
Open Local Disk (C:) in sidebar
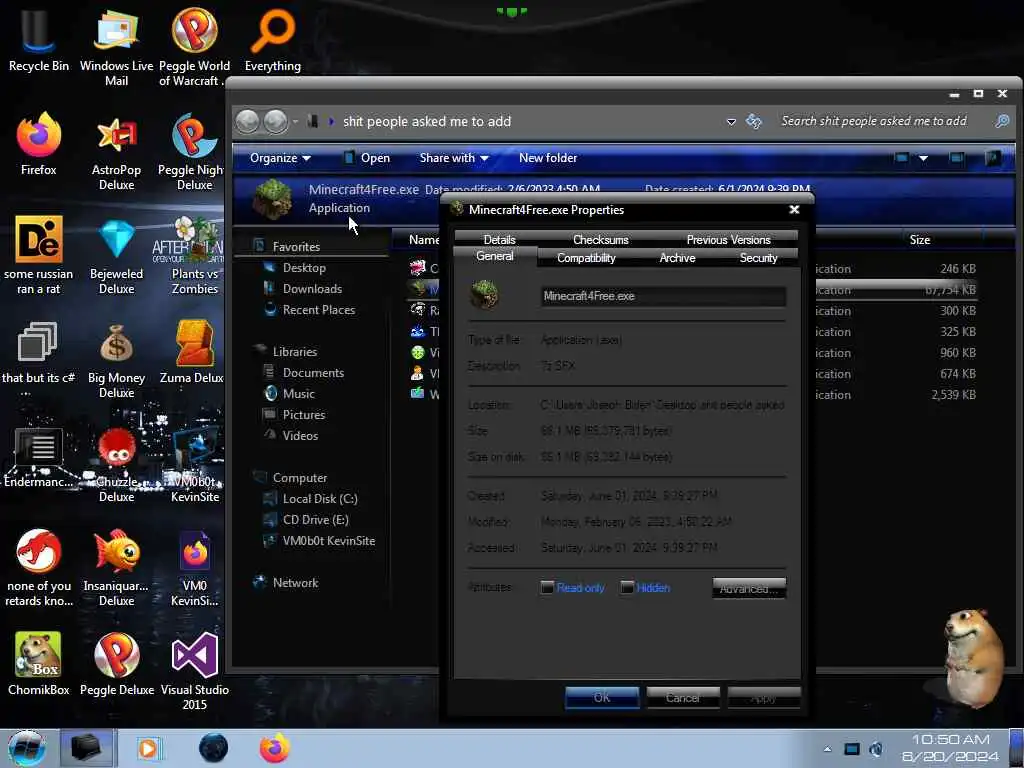tap(319, 498)
